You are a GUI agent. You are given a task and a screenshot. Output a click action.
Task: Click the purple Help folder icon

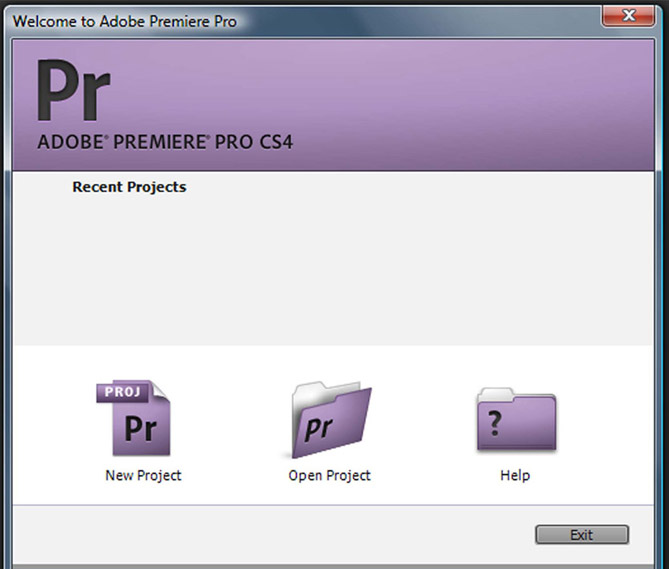tap(515, 422)
